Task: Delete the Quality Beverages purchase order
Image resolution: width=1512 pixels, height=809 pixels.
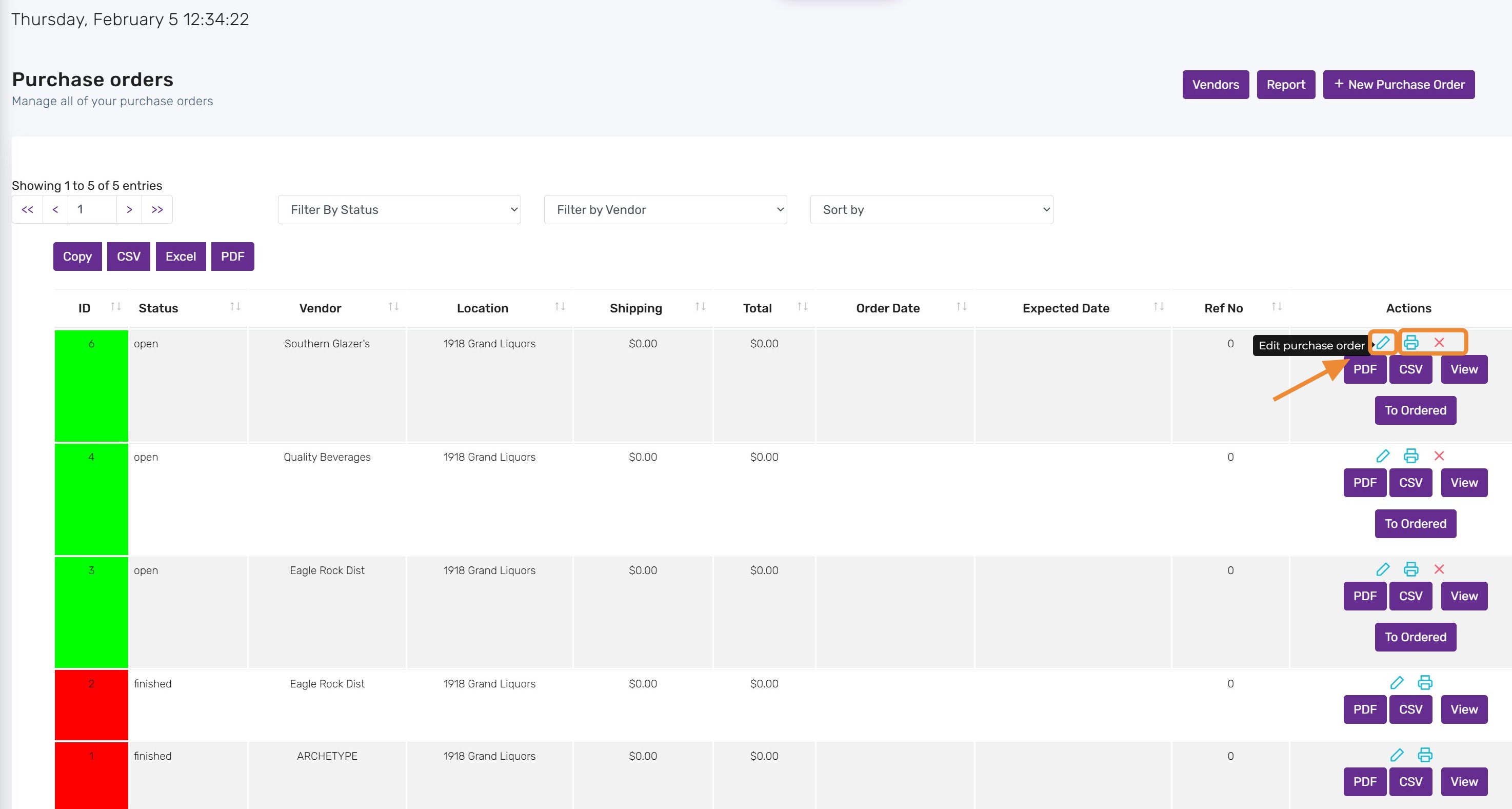Action: tap(1439, 456)
